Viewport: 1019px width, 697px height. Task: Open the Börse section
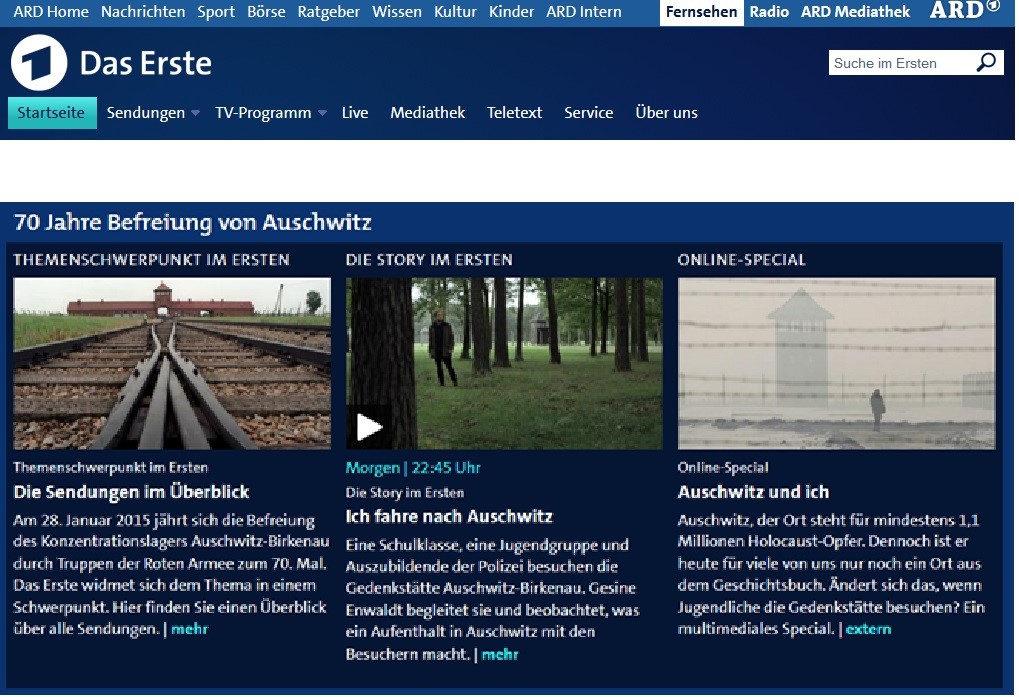coord(266,12)
